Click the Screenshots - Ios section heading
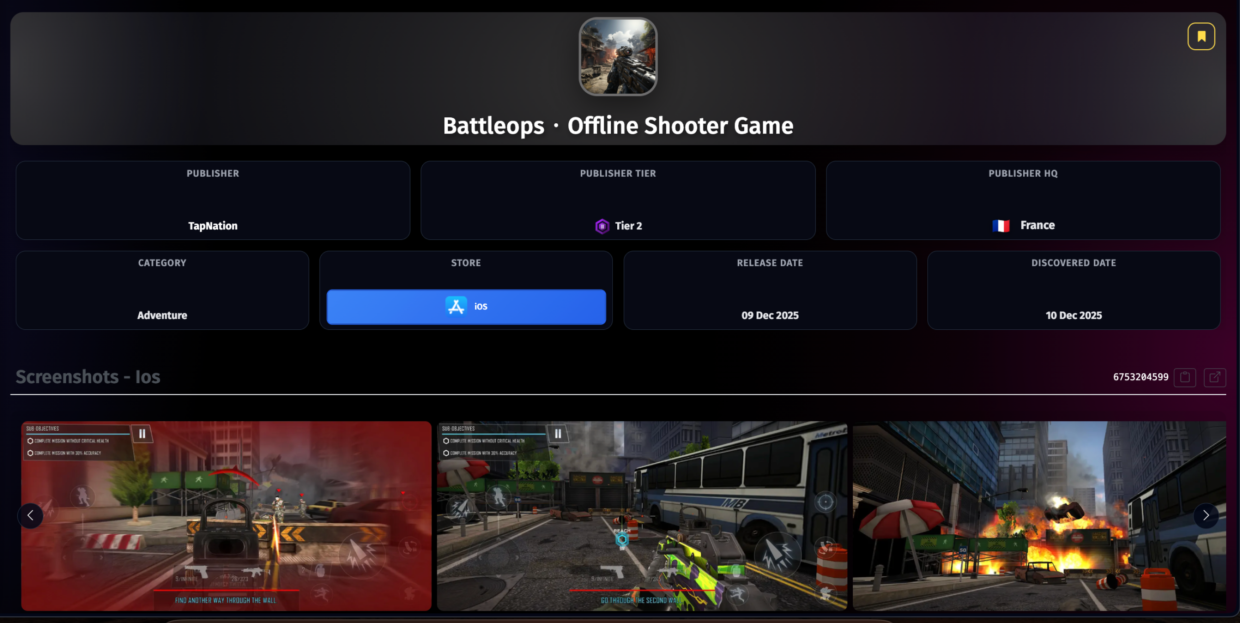 coord(88,377)
